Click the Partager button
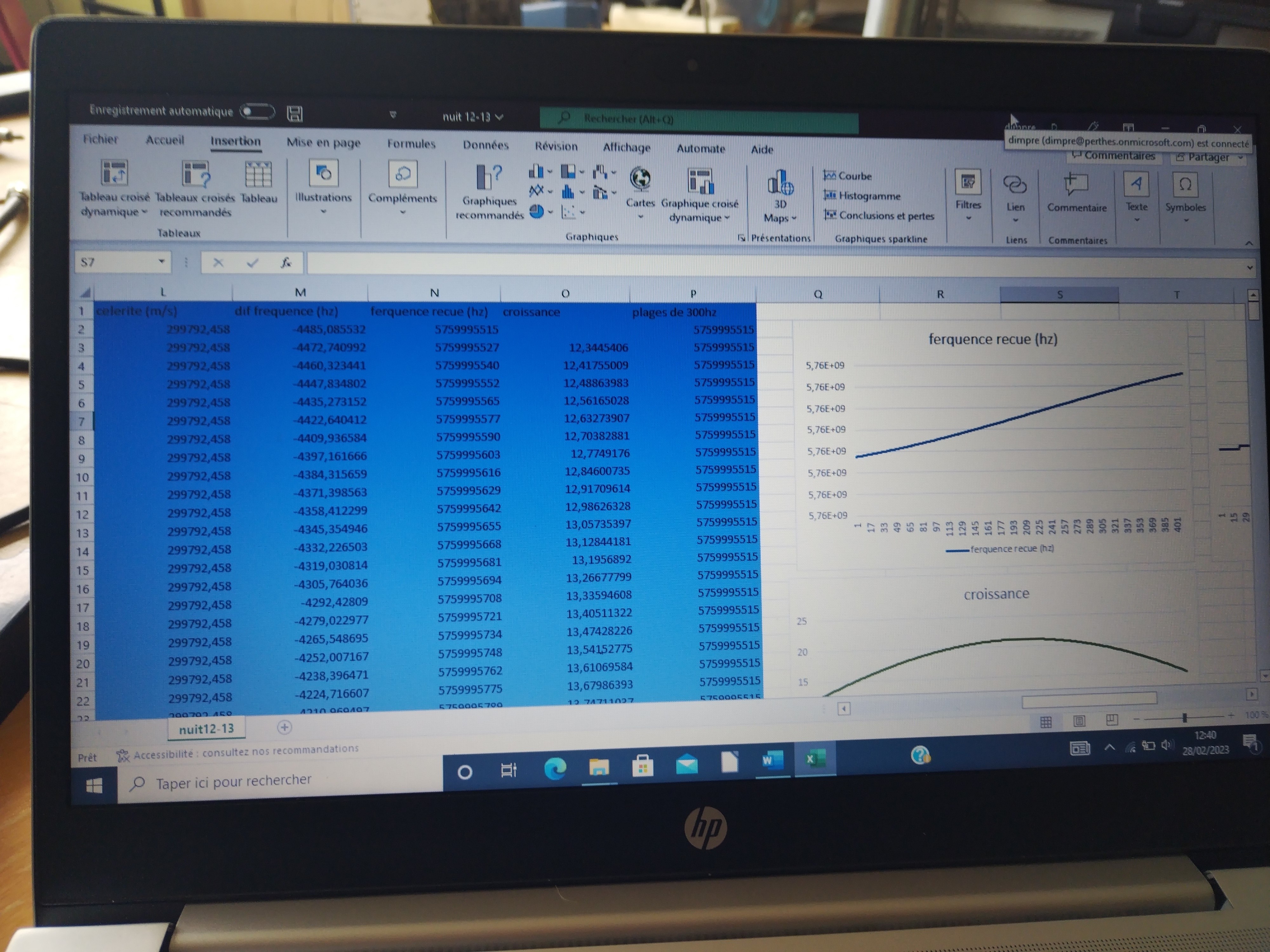The height and width of the screenshot is (952, 1270). click(x=1209, y=157)
